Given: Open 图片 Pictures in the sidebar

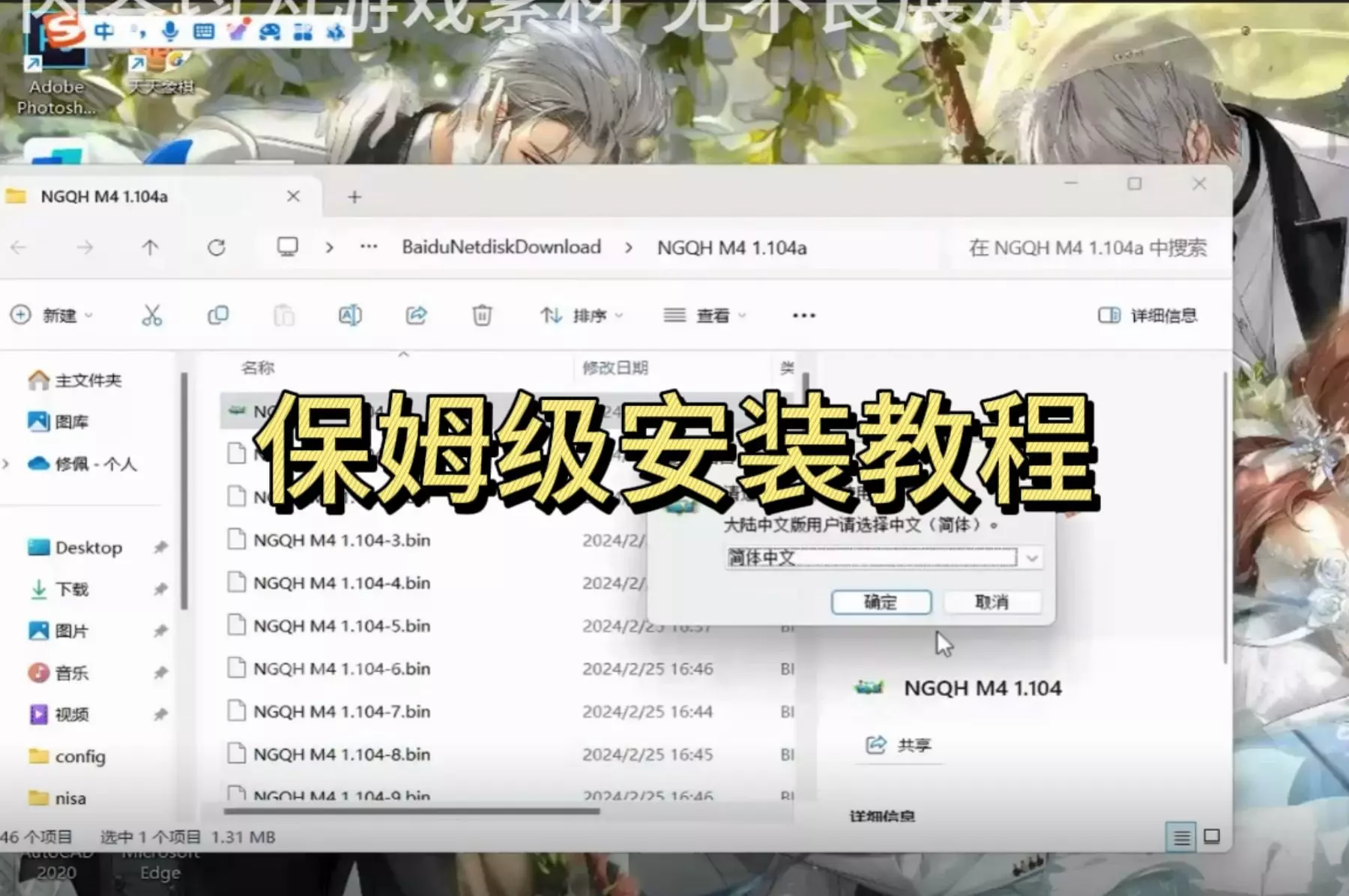Looking at the screenshot, I should (x=58, y=631).
